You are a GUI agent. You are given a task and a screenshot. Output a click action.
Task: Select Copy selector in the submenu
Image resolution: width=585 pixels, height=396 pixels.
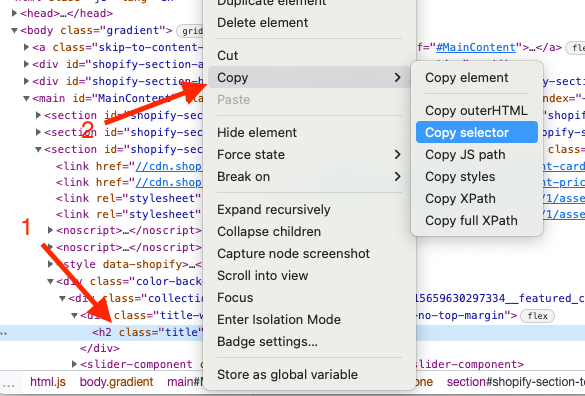(476, 132)
